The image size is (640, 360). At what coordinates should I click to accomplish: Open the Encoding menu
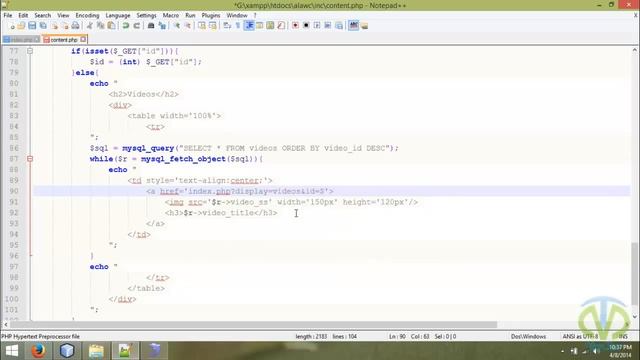point(87,16)
